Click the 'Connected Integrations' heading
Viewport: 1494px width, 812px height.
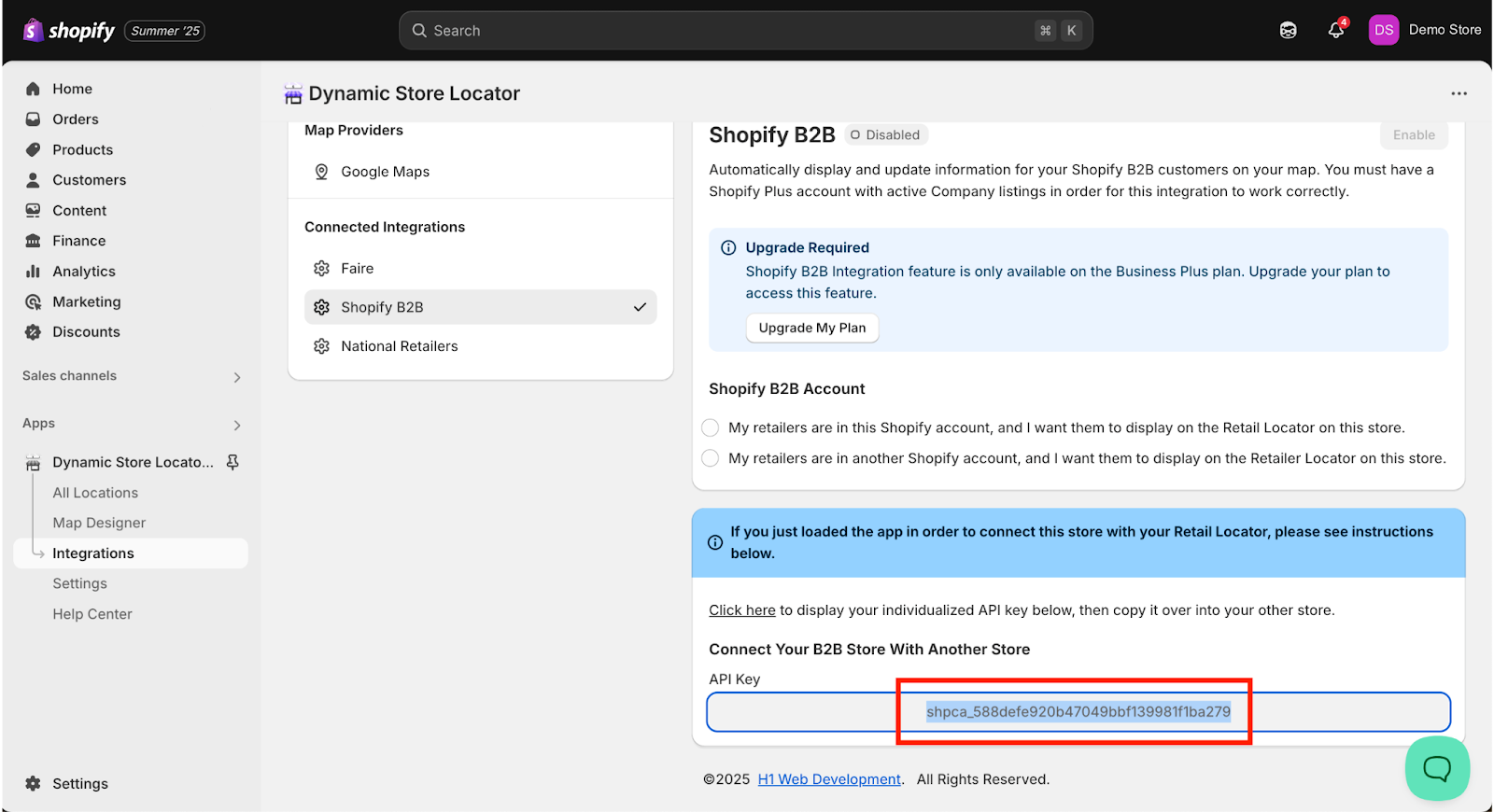point(385,227)
